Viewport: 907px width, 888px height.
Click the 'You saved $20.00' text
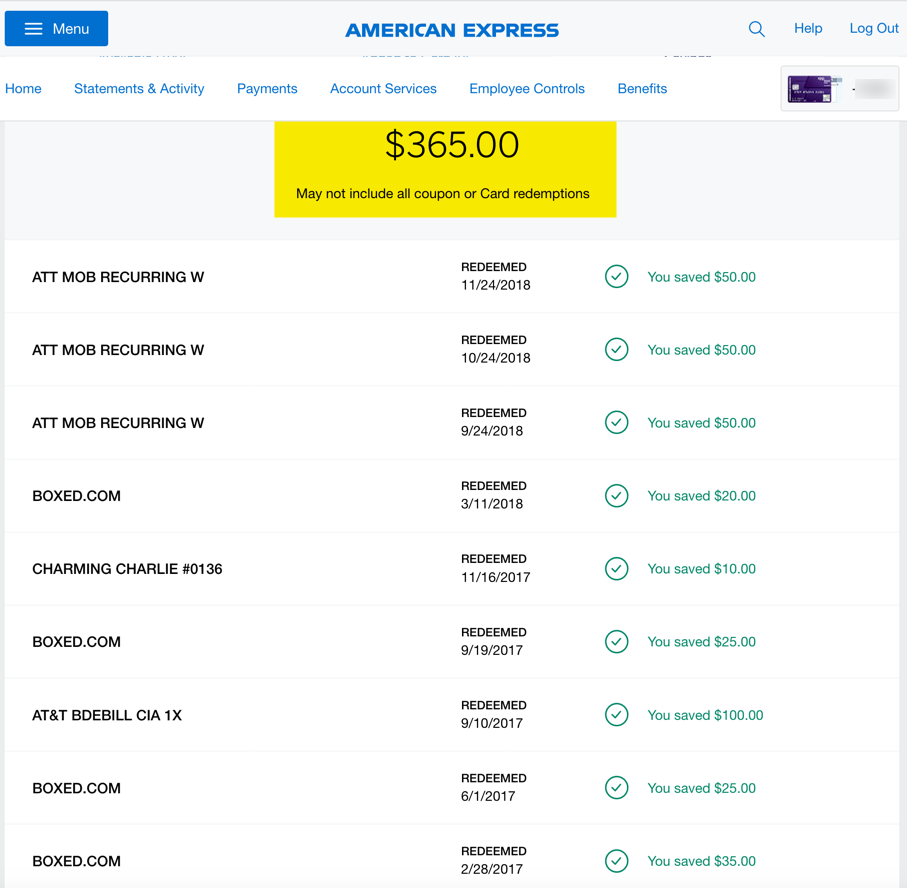click(701, 496)
